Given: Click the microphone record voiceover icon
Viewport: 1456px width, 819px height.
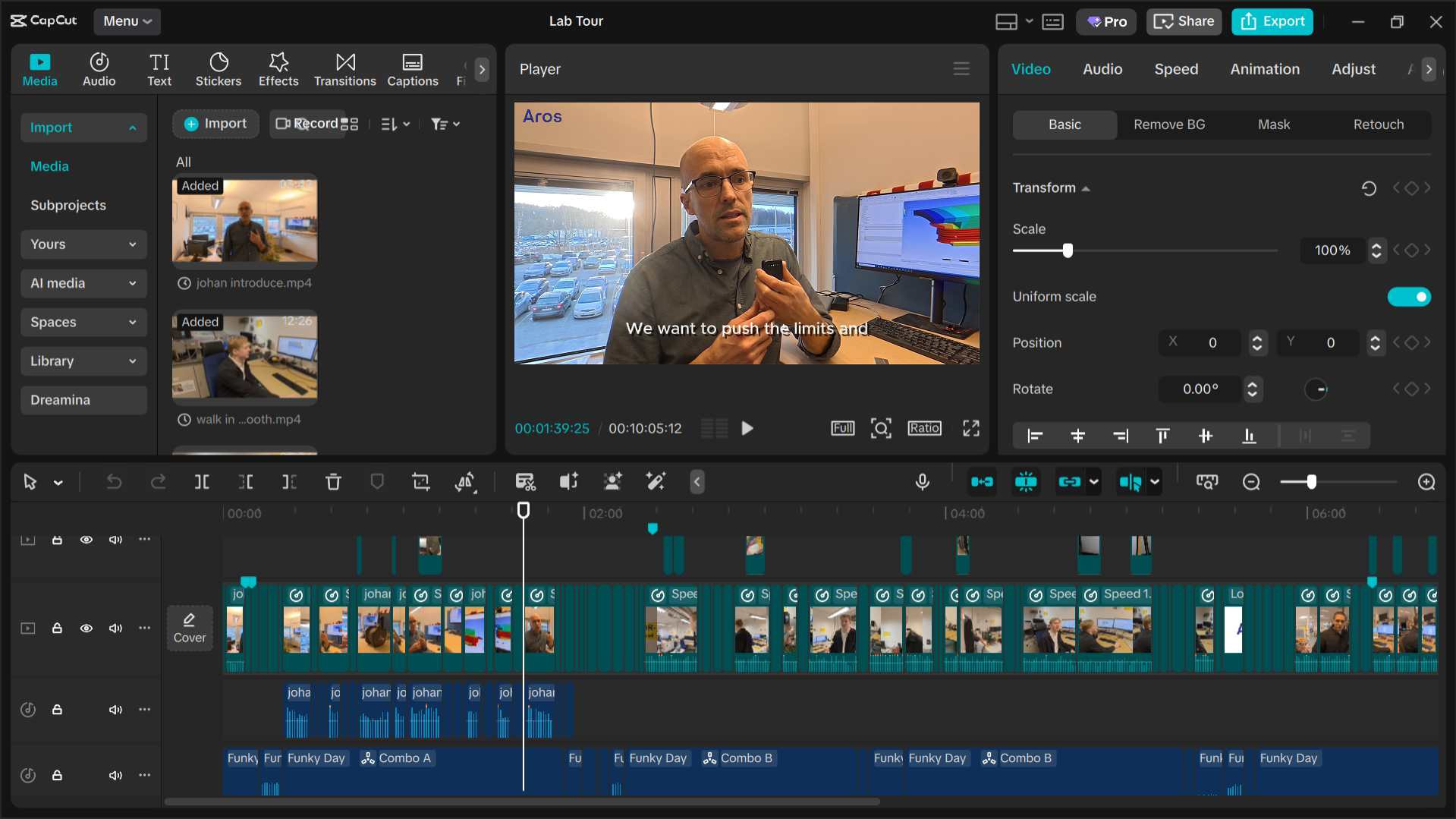Looking at the screenshot, I should click(x=922, y=482).
